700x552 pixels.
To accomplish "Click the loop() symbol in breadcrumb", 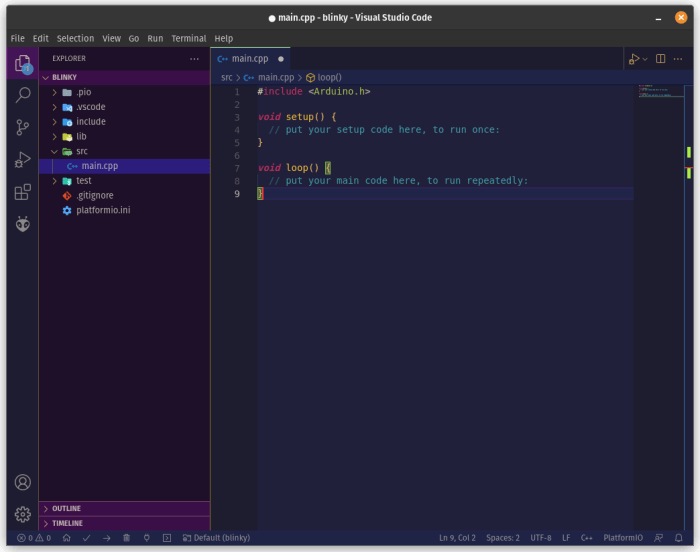I will 324,77.
